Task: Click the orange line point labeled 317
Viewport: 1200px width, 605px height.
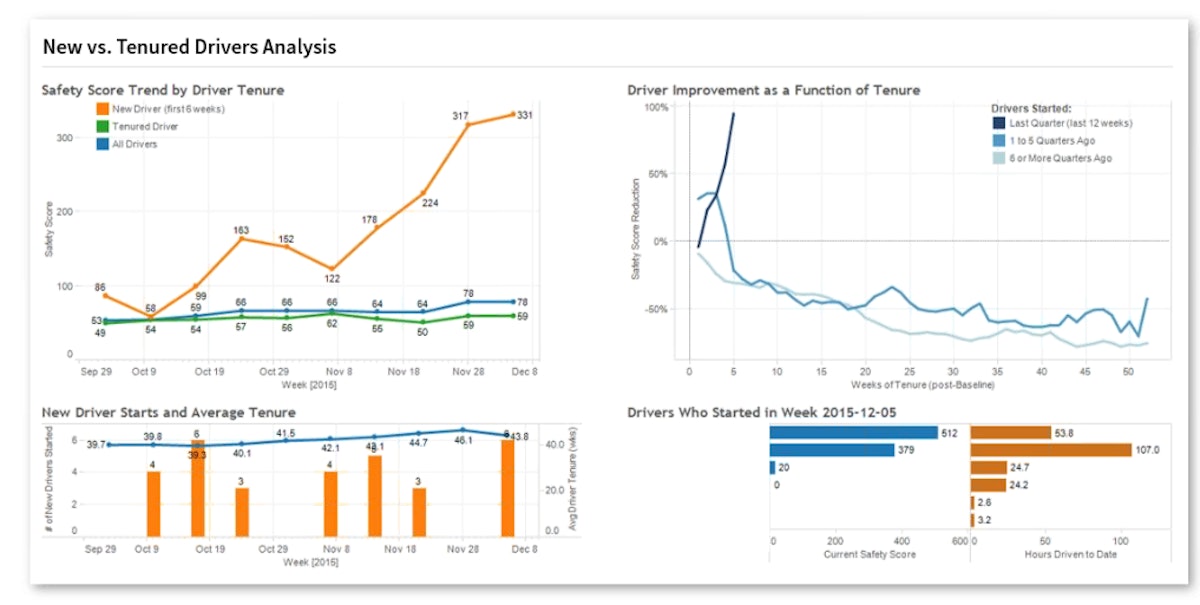Action: (x=467, y=125)
